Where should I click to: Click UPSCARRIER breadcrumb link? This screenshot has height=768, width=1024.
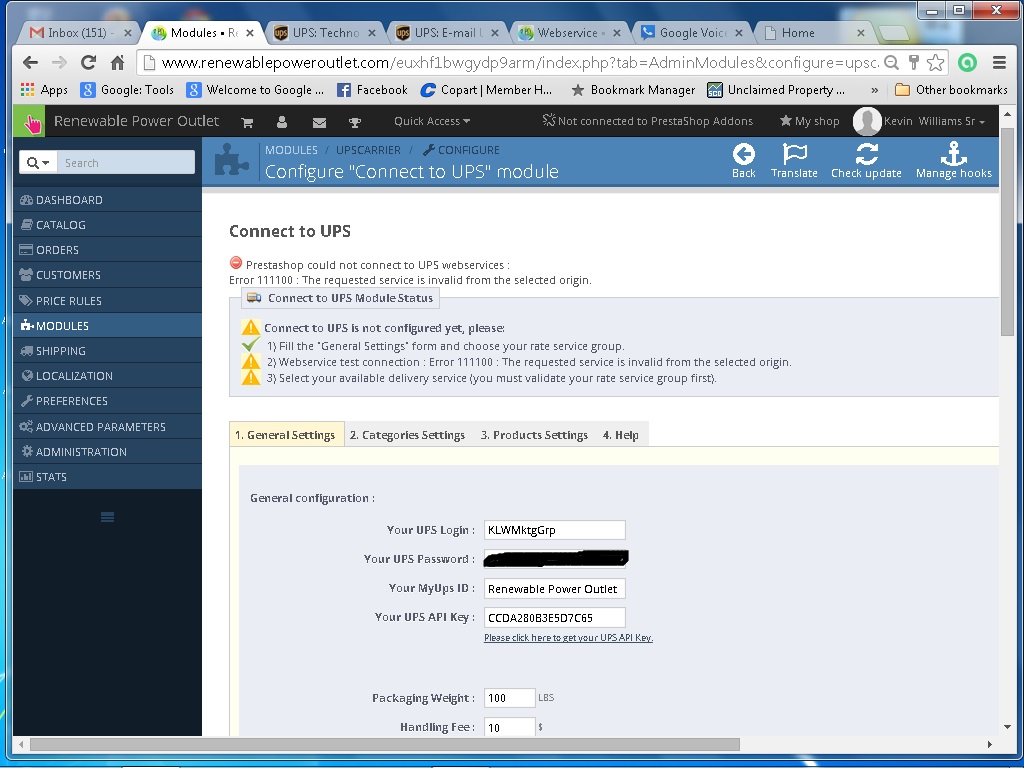368,150
